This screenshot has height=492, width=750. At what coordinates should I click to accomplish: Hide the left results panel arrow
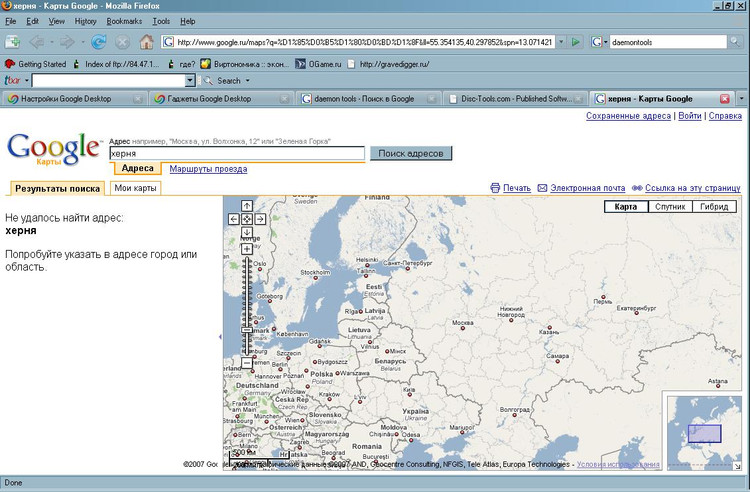pos(220,337)
